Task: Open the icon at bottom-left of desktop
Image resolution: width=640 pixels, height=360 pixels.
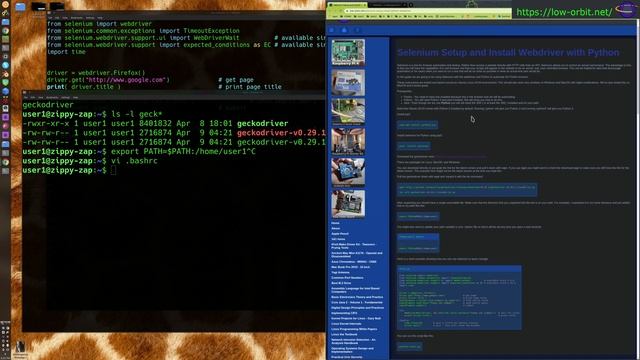Action: click(20, 347)
